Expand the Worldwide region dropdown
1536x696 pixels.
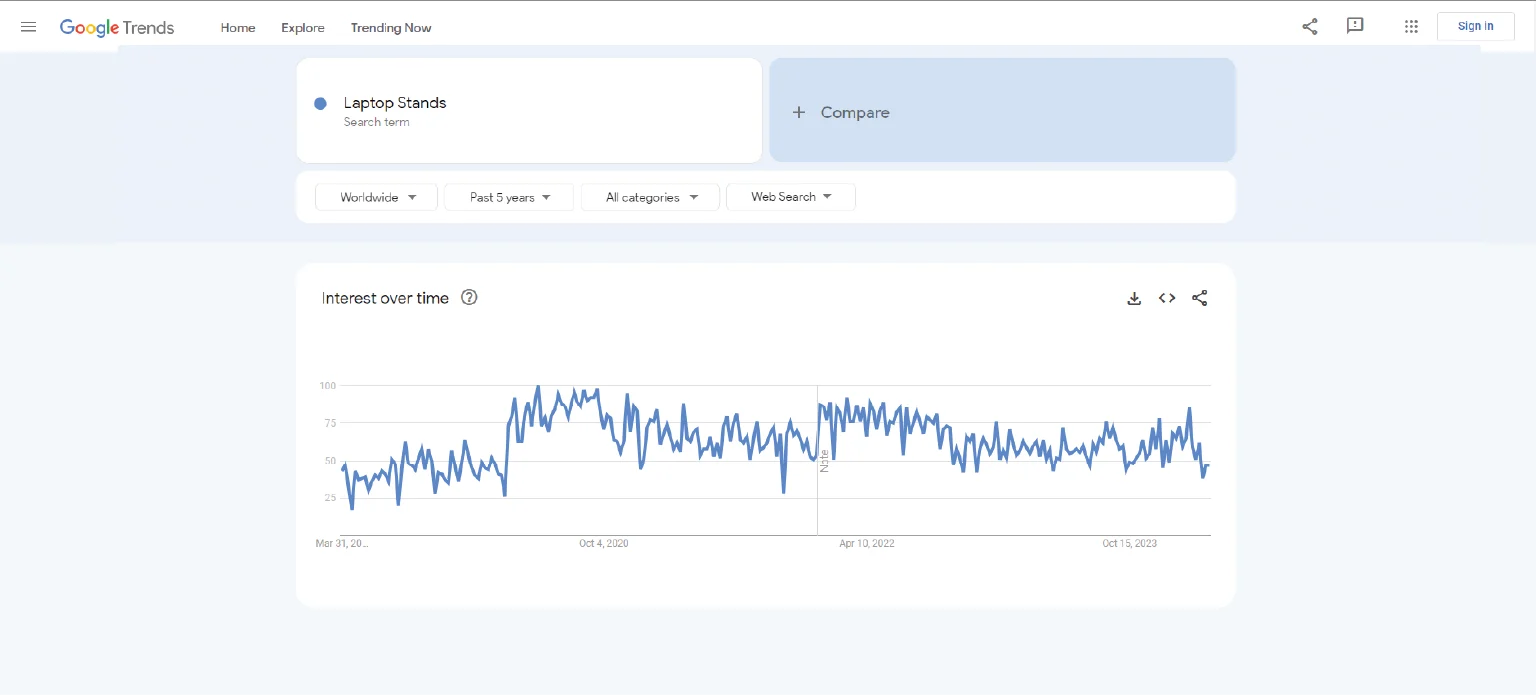pos(376,197)
